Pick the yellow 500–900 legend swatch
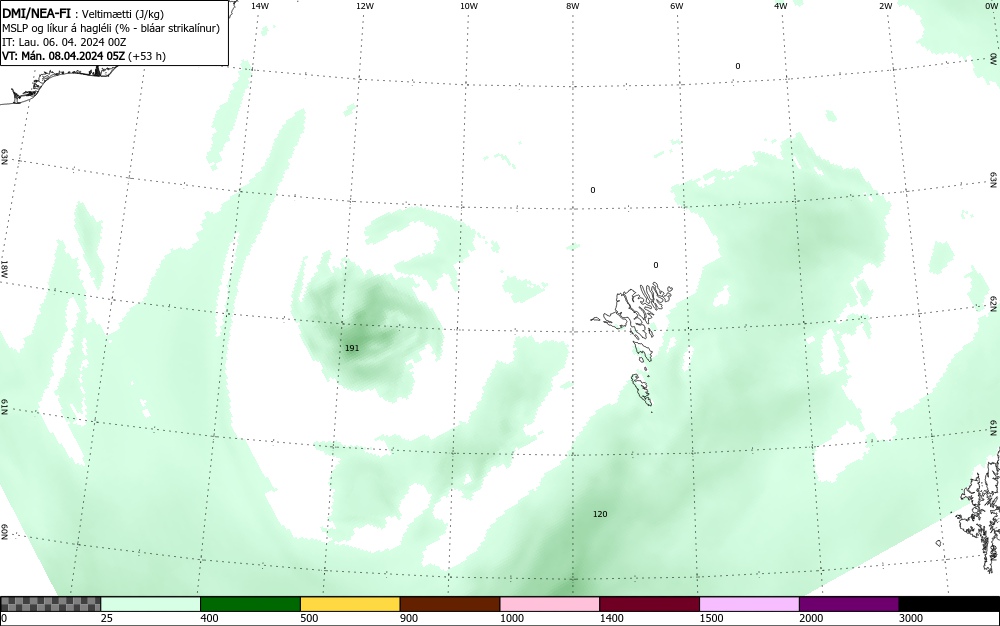The width and height of the screenshot is (1000, 626). (350, 604)
